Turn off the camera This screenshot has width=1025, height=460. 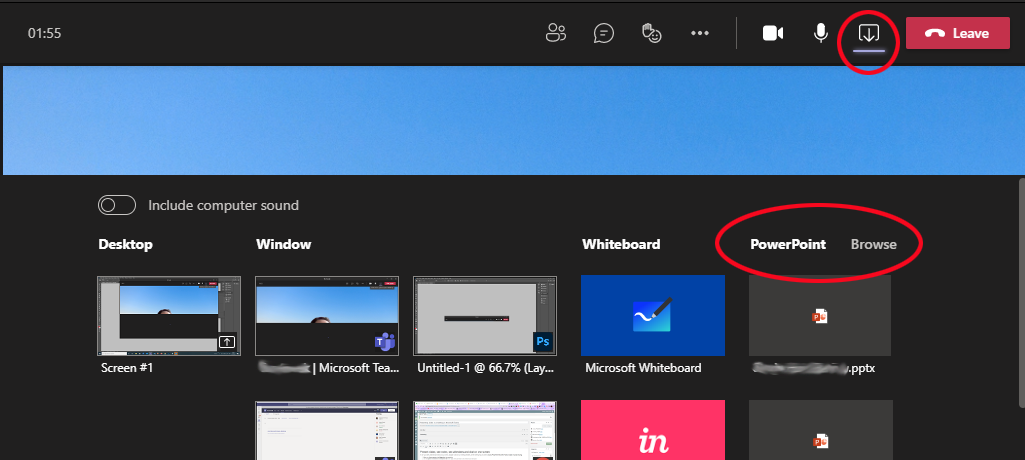(772, 33)
